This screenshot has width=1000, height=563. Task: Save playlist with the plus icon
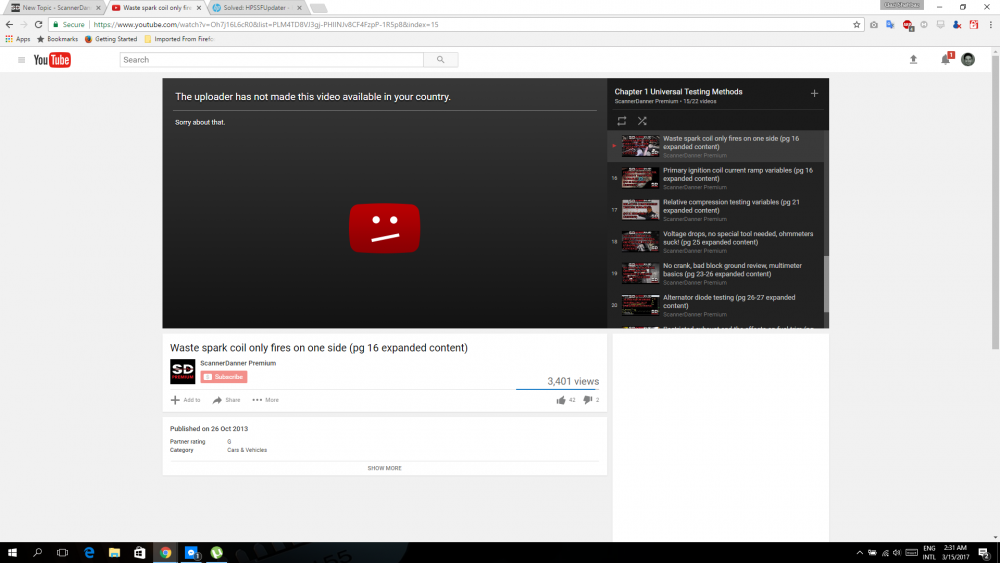click(x=814, y=93)
